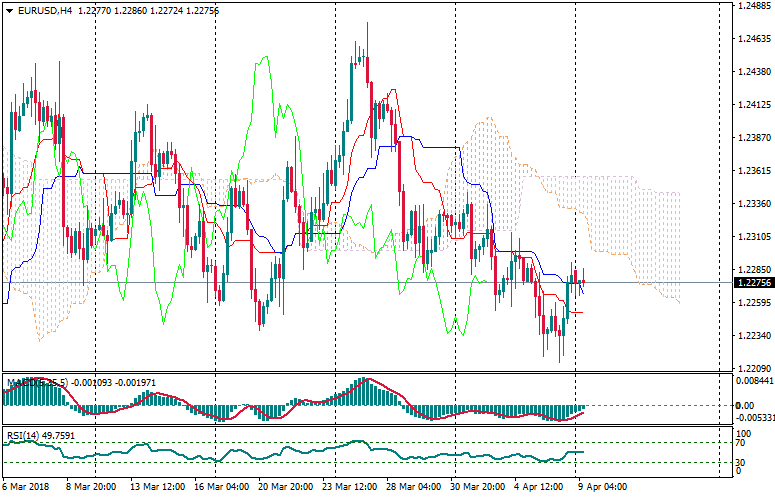The image size is (775, 498).
Task: Click the chart shift marker at top right
Action: (x=719, y=6)
